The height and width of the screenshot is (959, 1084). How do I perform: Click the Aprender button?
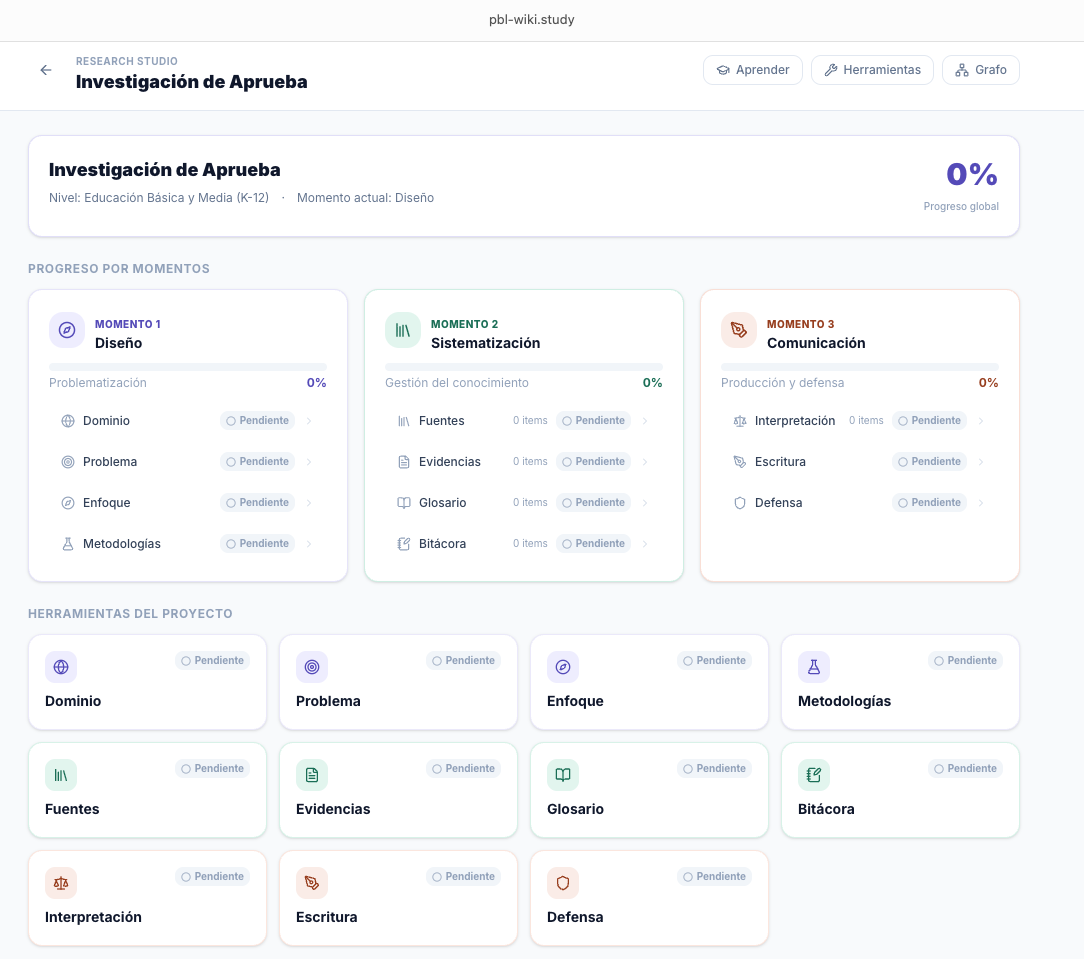click(752, 70)
